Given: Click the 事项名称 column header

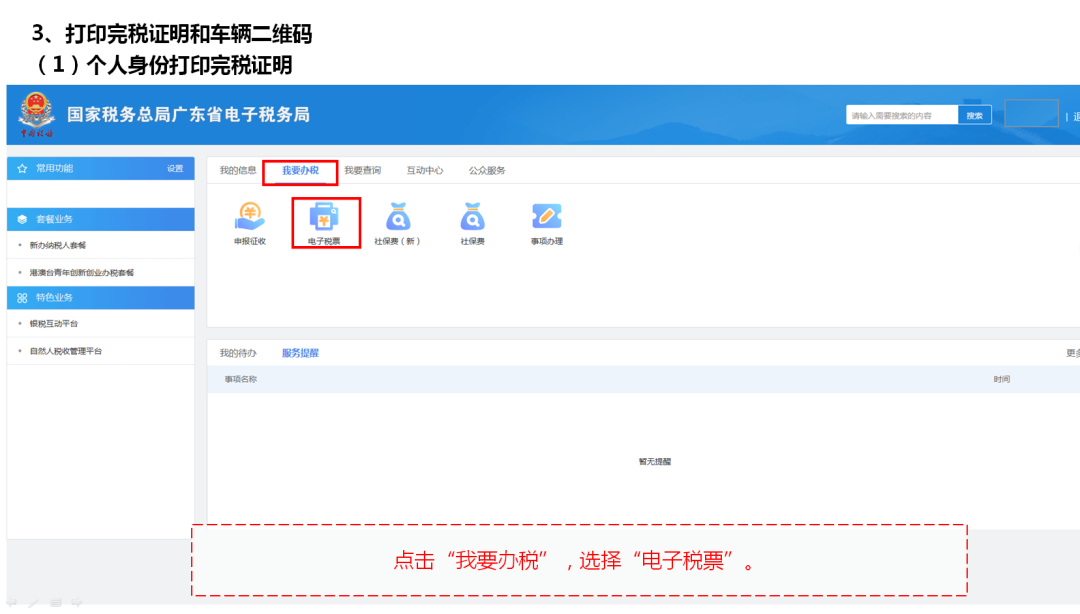Looking at the screenshot, I should point(240,379).
